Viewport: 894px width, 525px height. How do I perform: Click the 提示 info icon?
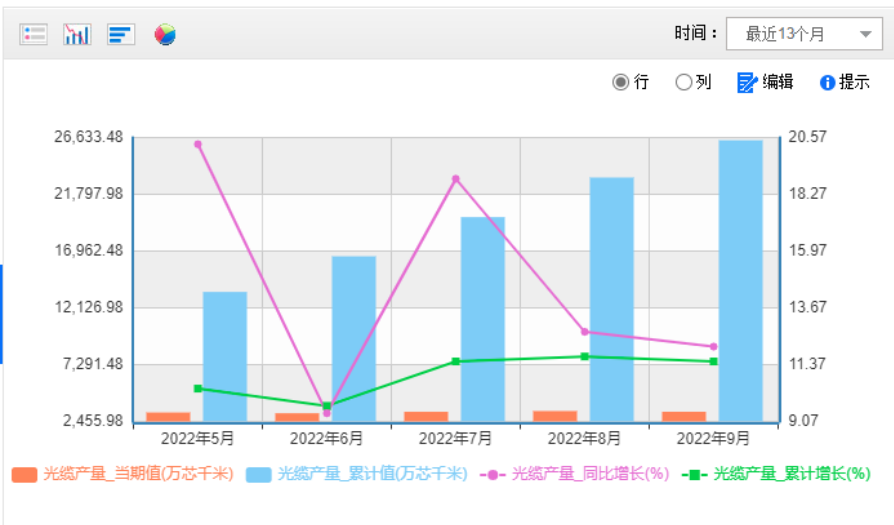tap(827, 83)
